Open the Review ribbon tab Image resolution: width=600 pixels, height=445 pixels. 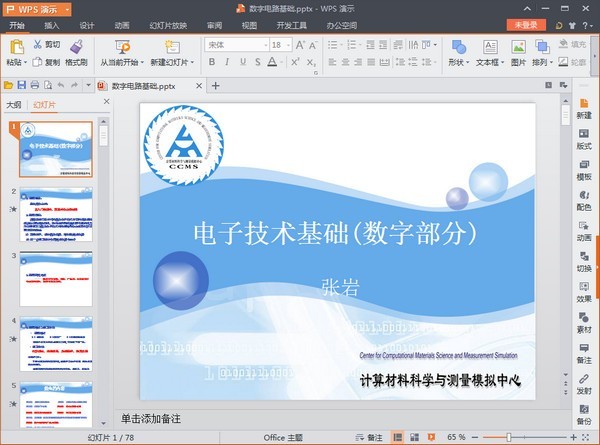214,26
